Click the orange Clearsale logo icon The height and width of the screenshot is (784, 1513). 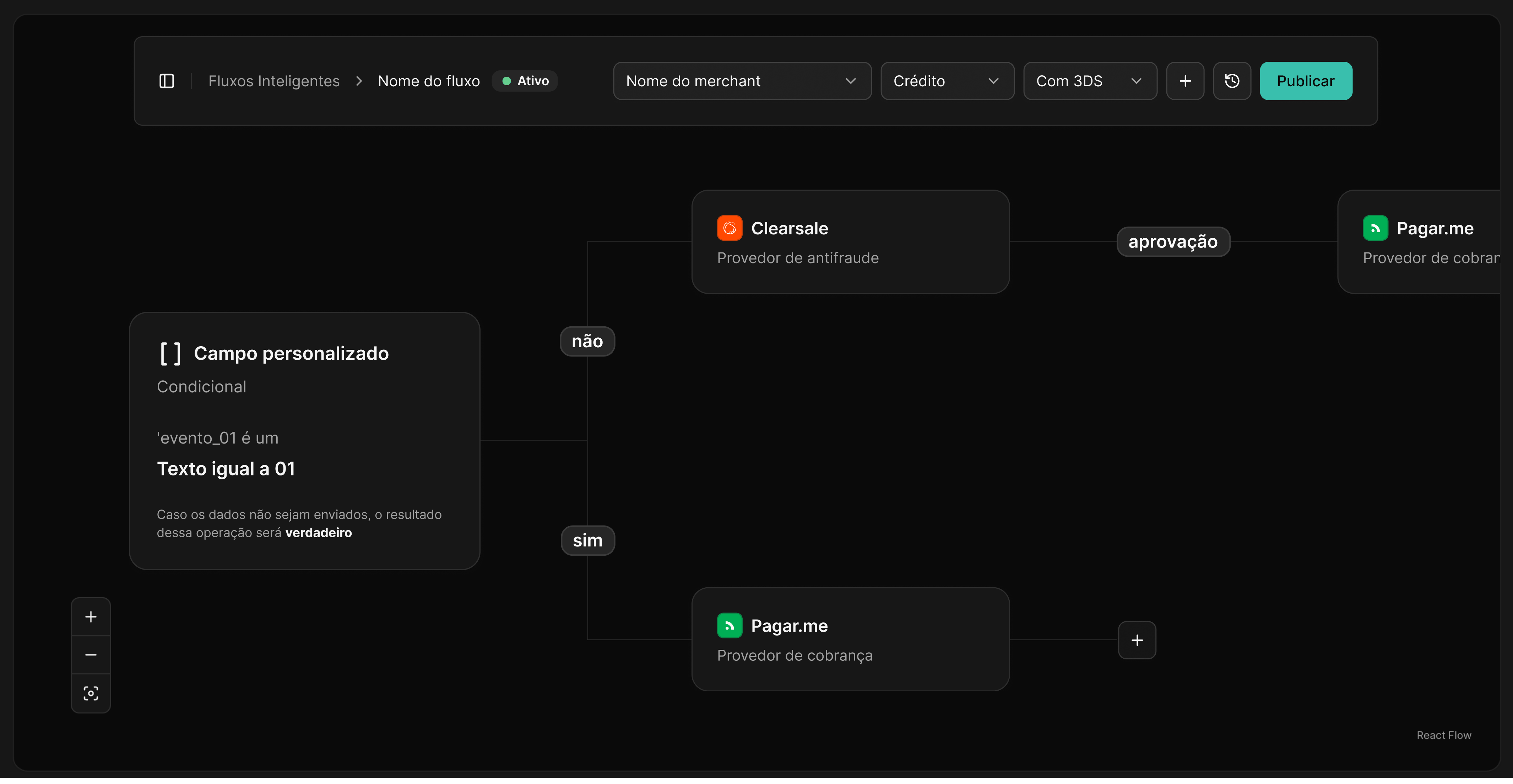[730, 228]
